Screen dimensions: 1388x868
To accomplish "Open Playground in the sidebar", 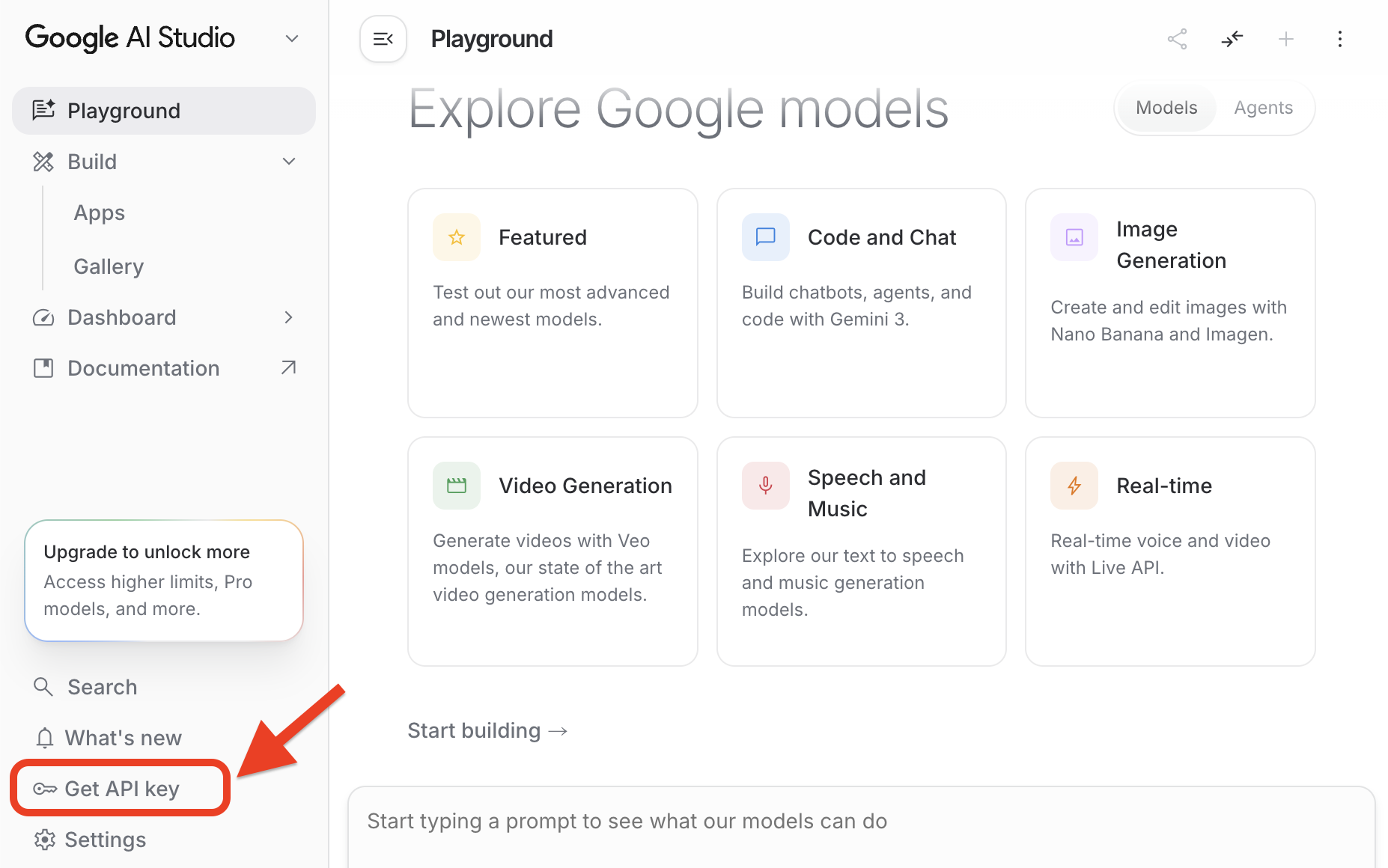I will pos(164,111).
